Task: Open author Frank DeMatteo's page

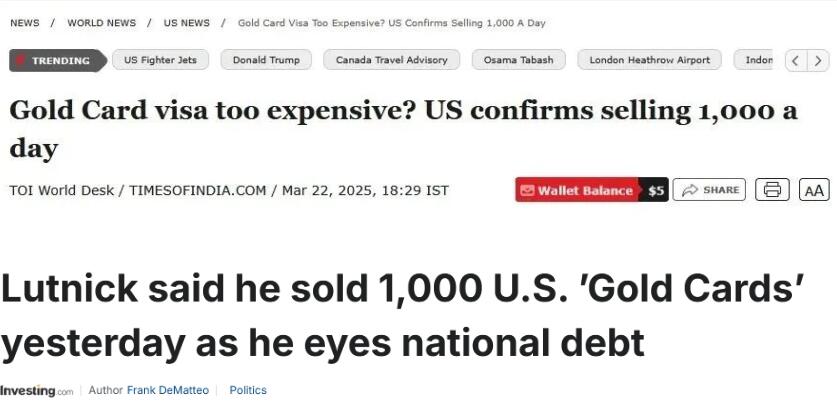Action: coord(168,390)
